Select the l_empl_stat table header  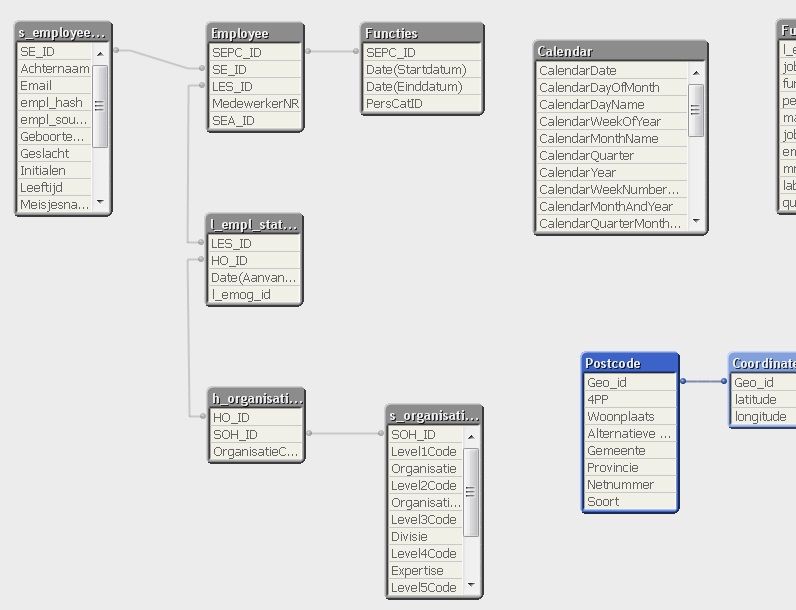click(x=254, y=224)
